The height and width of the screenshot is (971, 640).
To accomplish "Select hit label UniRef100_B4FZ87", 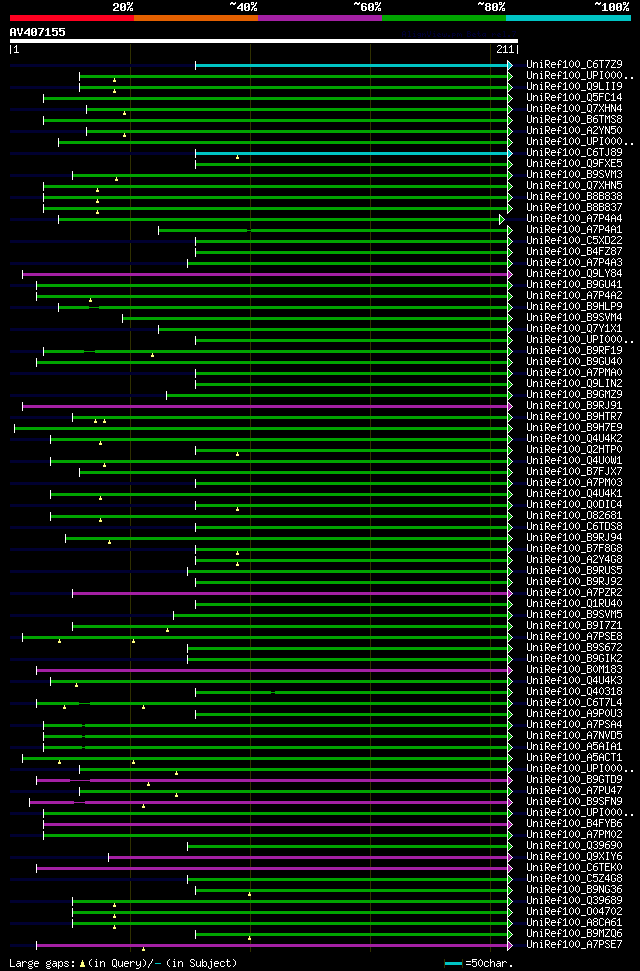I will [x=574, y=251].
